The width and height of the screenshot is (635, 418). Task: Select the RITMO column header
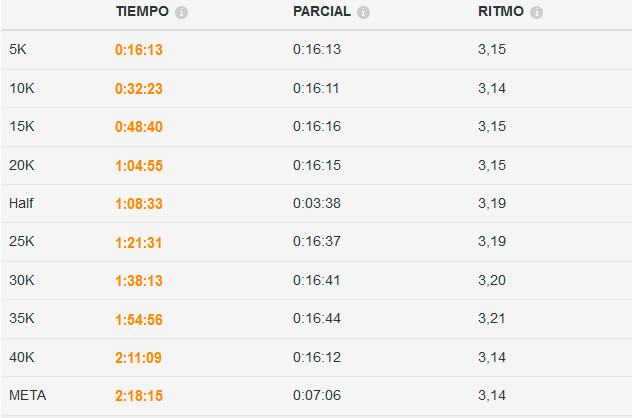click(x=501, y=11)
